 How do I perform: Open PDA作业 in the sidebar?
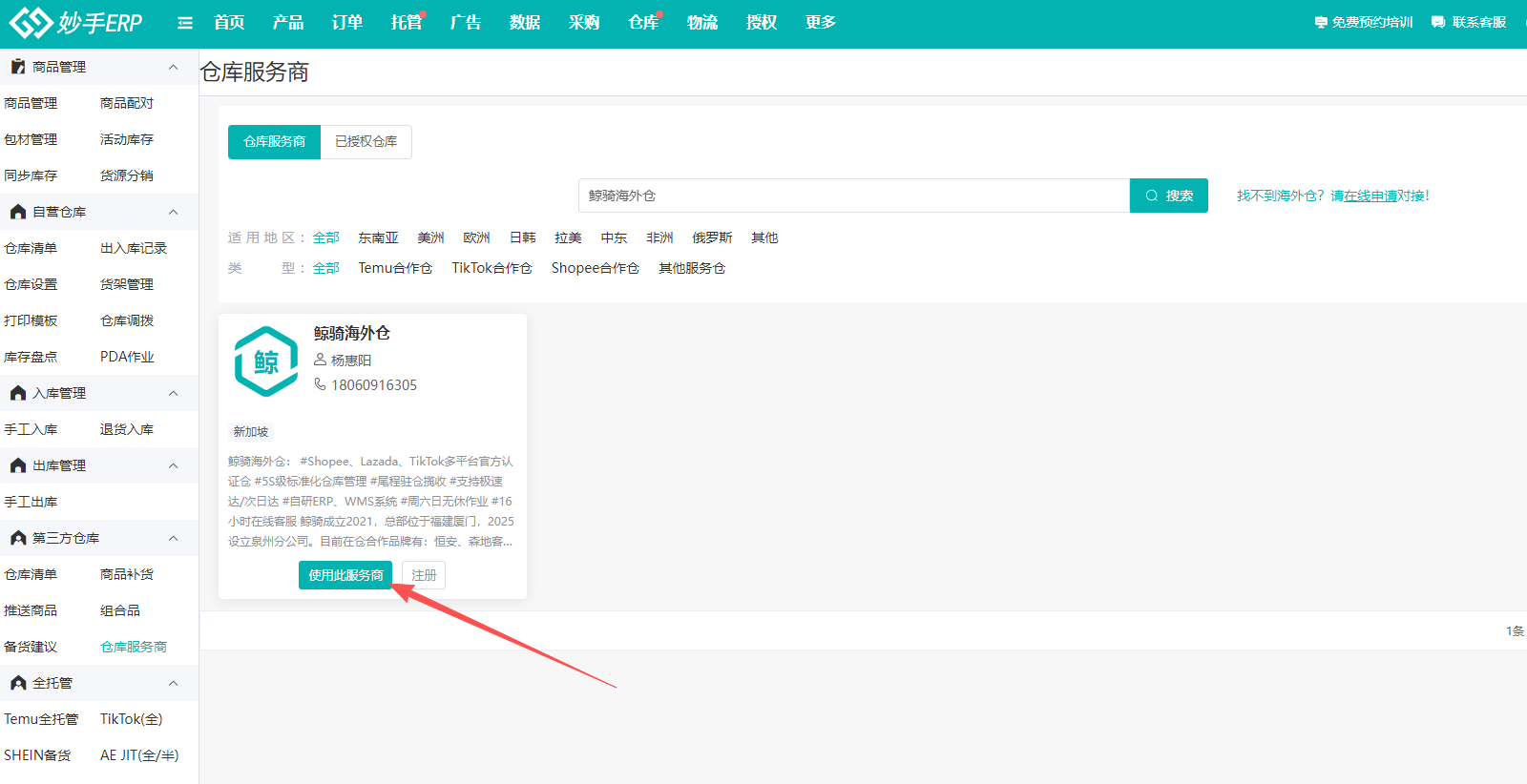pyautogui.click(x=127, y=357)
